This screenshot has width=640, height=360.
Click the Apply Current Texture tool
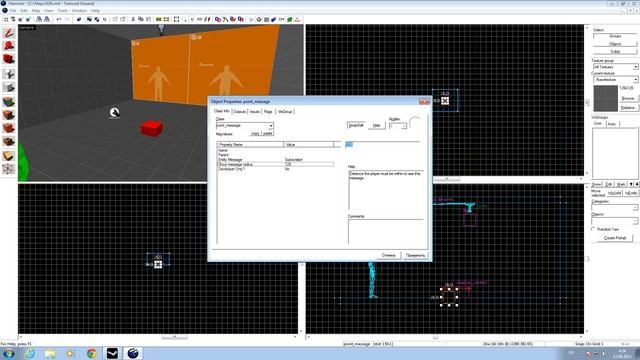tap(9, 115)
